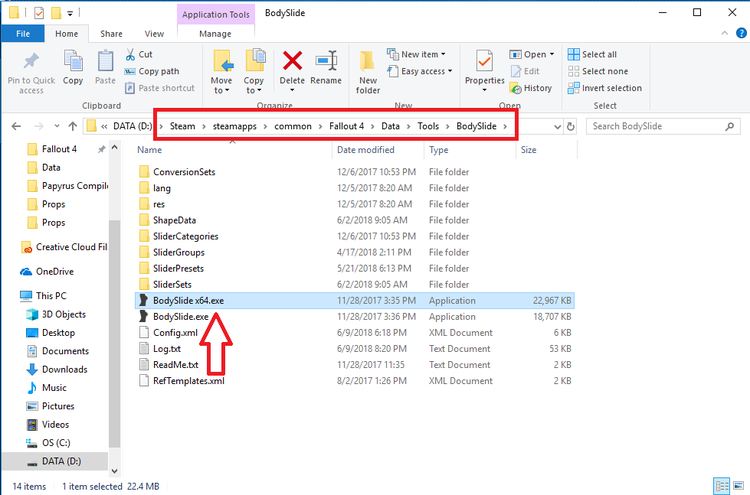The width and height of the screenshot is (750, 495).
Task: Collapse the ribbon with the chevron
Action: 725,33
